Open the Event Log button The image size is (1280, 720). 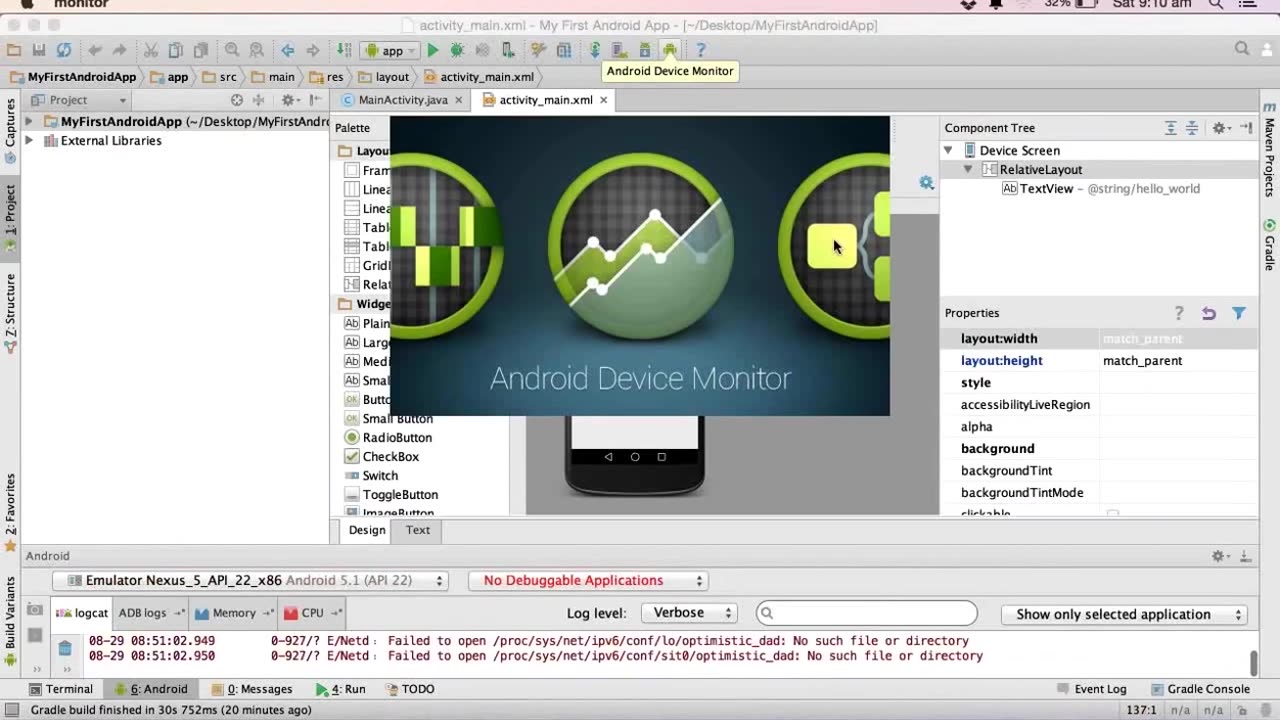1092,689
